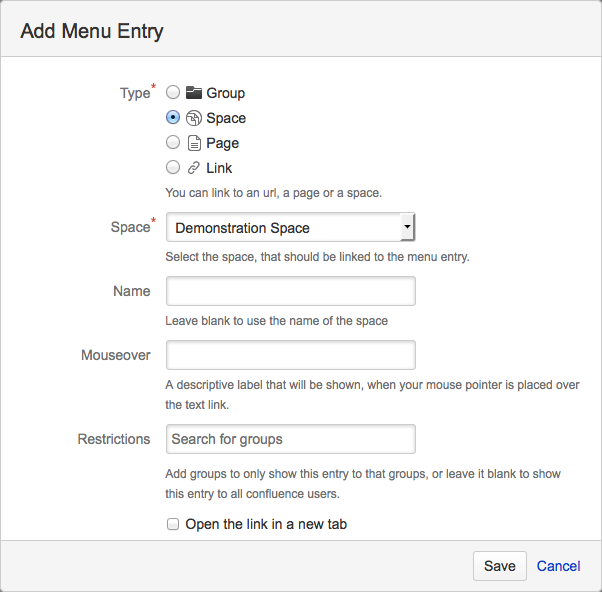
Task: Click the folder icon next to Group
Action: pos(194,93)
